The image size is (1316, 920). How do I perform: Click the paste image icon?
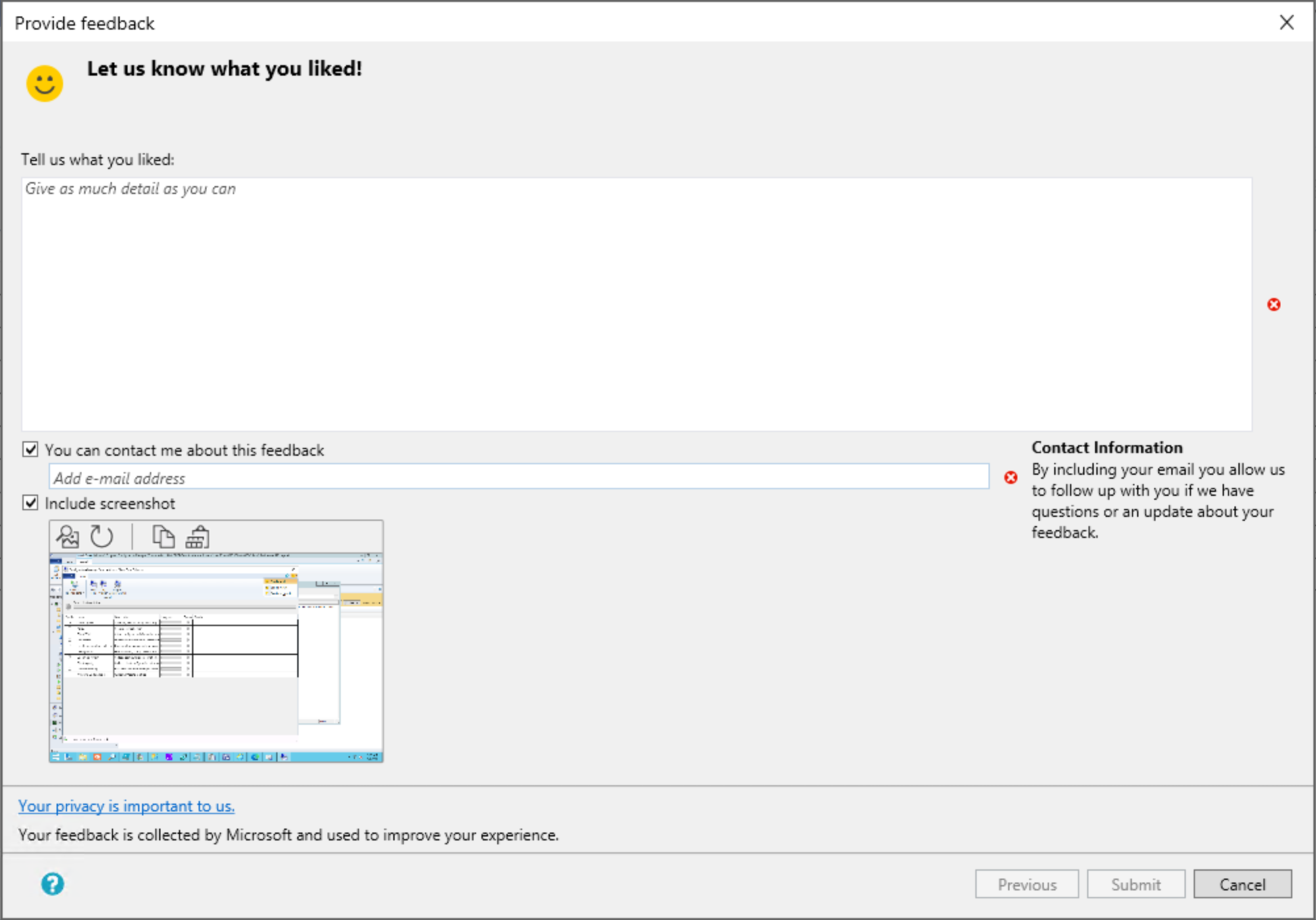click(197, 537)
